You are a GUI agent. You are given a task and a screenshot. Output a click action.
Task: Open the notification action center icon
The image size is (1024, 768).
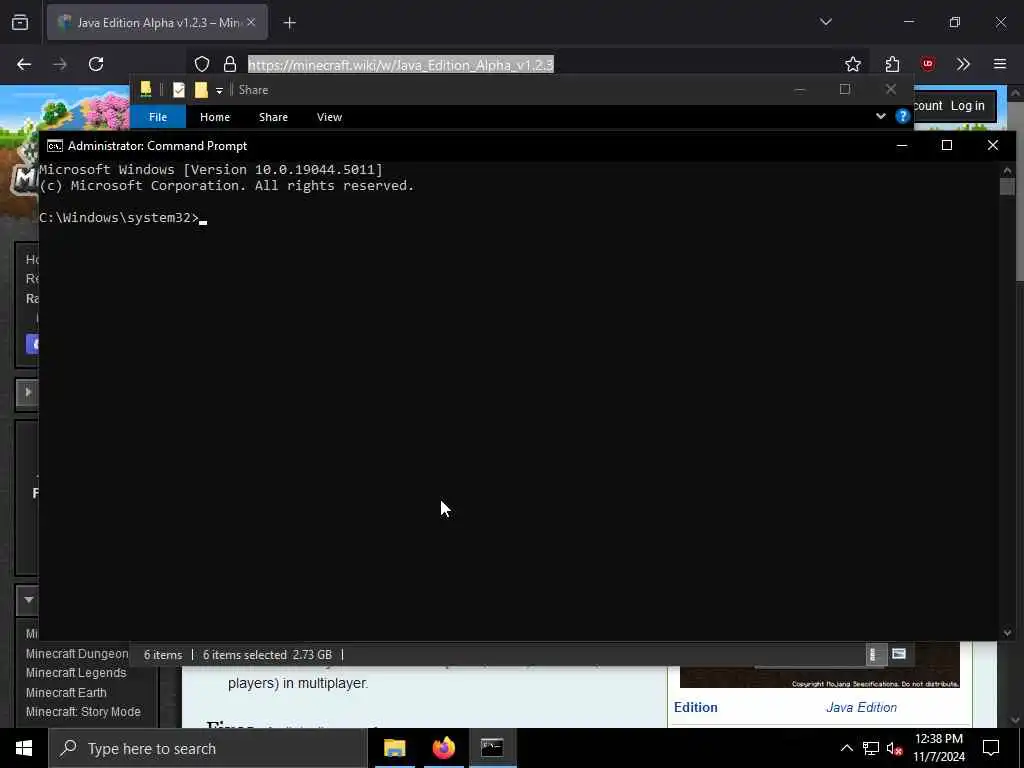[991, 748]
